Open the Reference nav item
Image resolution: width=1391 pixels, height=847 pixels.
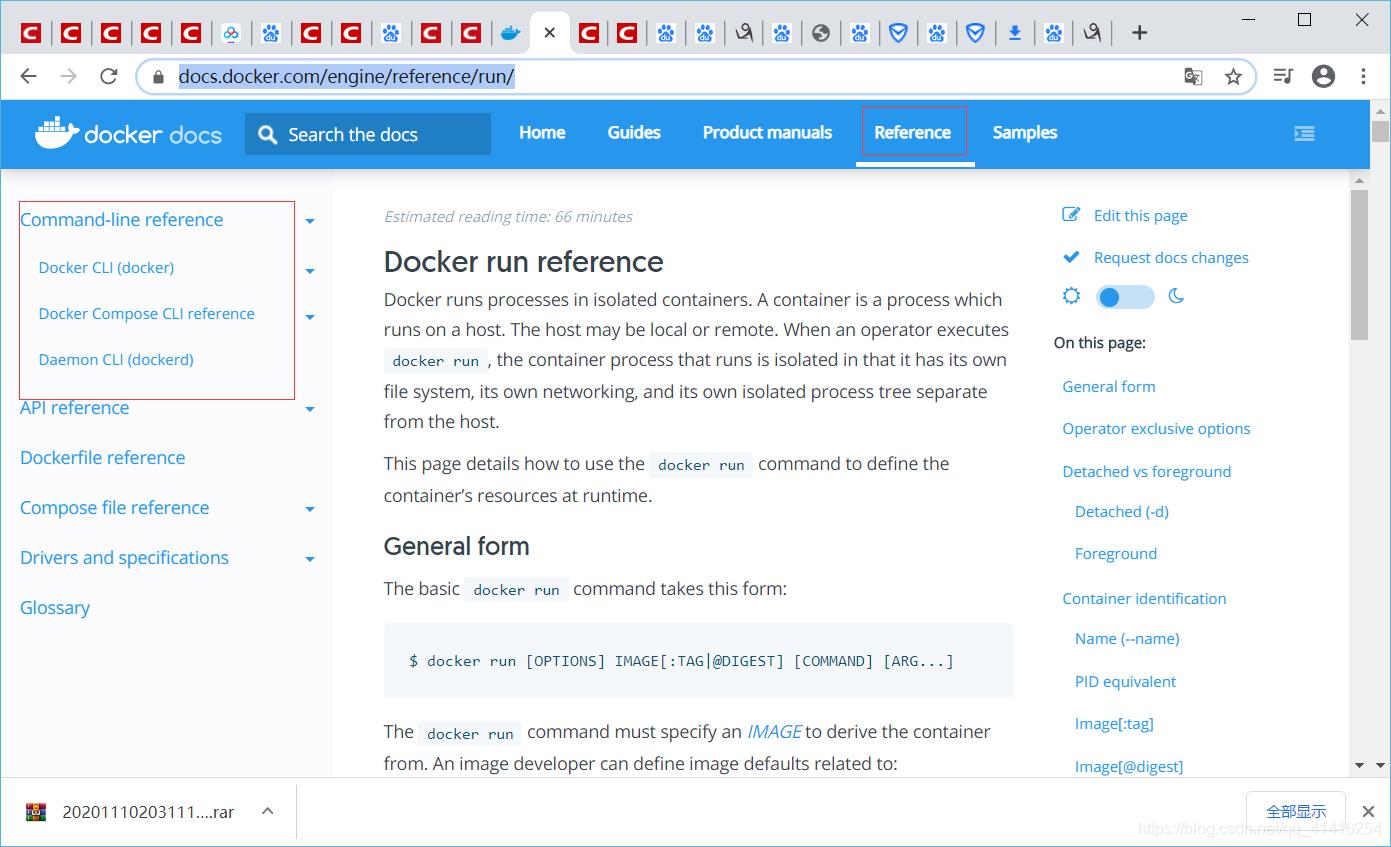[912, 132]
